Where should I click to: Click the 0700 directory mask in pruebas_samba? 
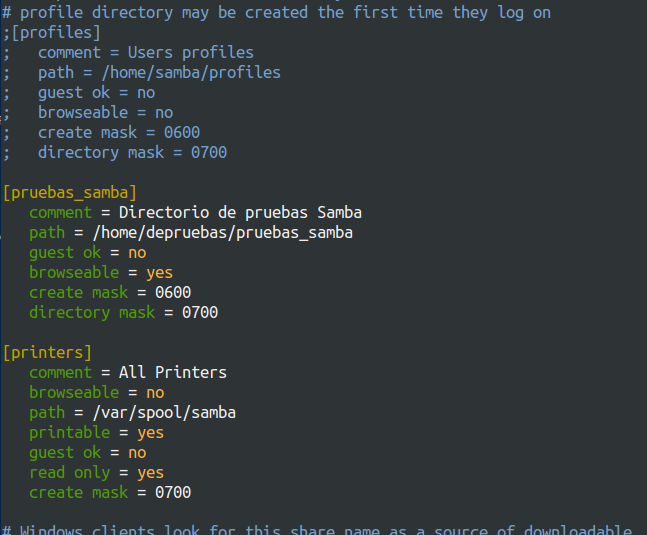(200, 313)
